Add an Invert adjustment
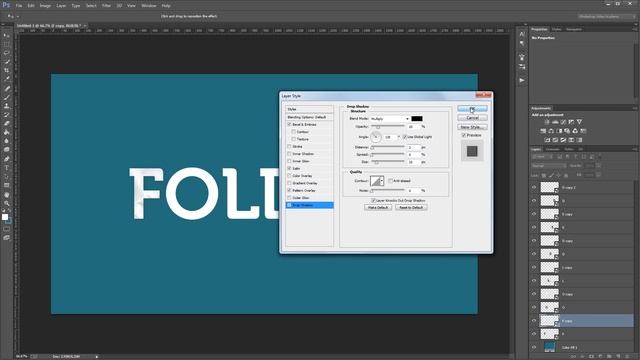Viewport: 640px width, 360px height. point(547,140)
